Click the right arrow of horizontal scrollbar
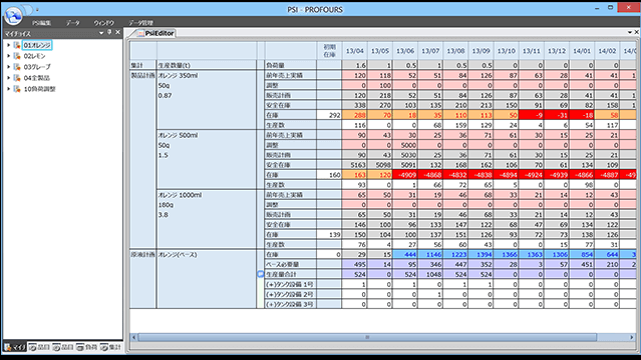 coord(632,337)
